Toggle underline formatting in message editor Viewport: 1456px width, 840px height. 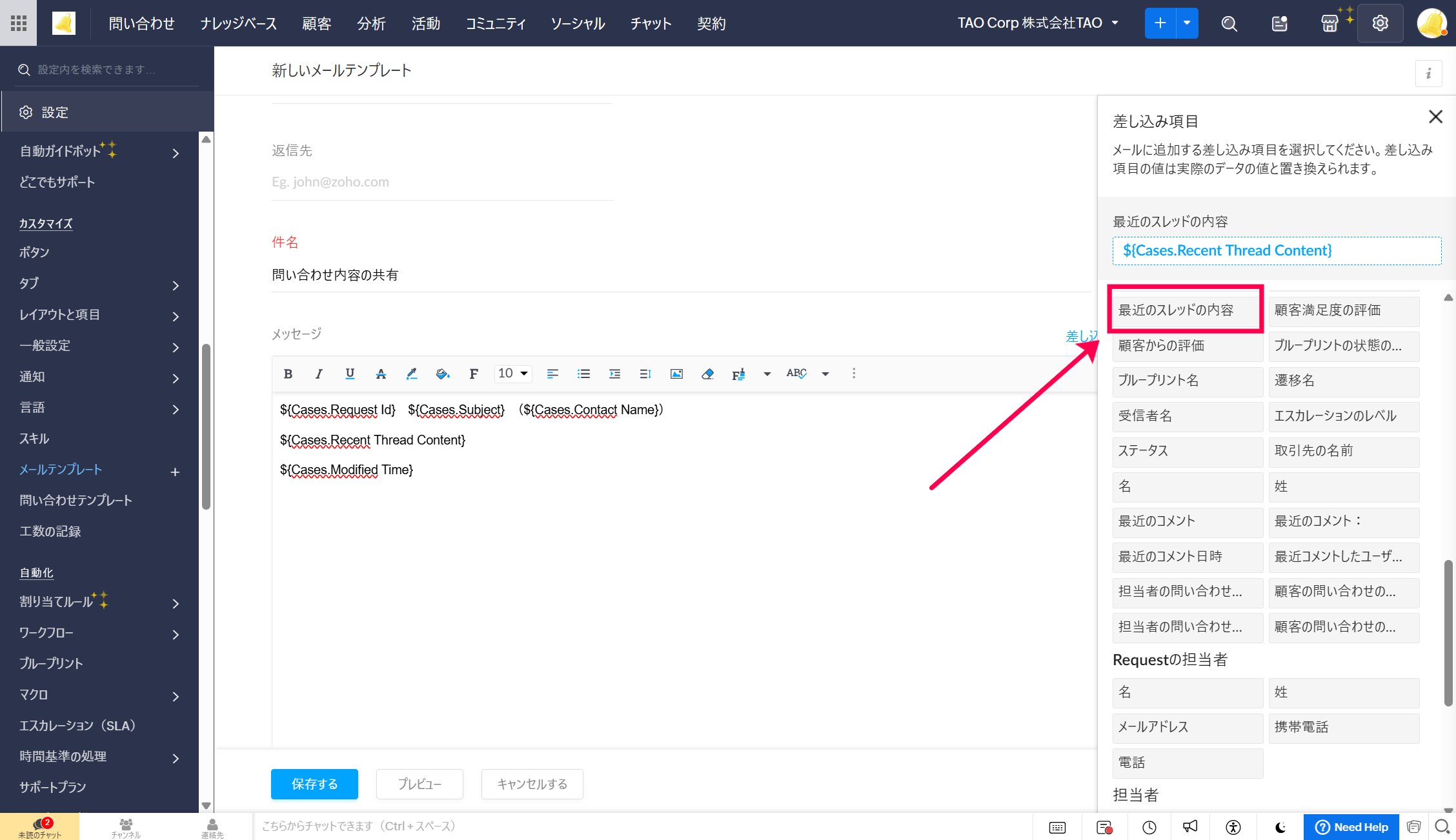click(350, 374)
